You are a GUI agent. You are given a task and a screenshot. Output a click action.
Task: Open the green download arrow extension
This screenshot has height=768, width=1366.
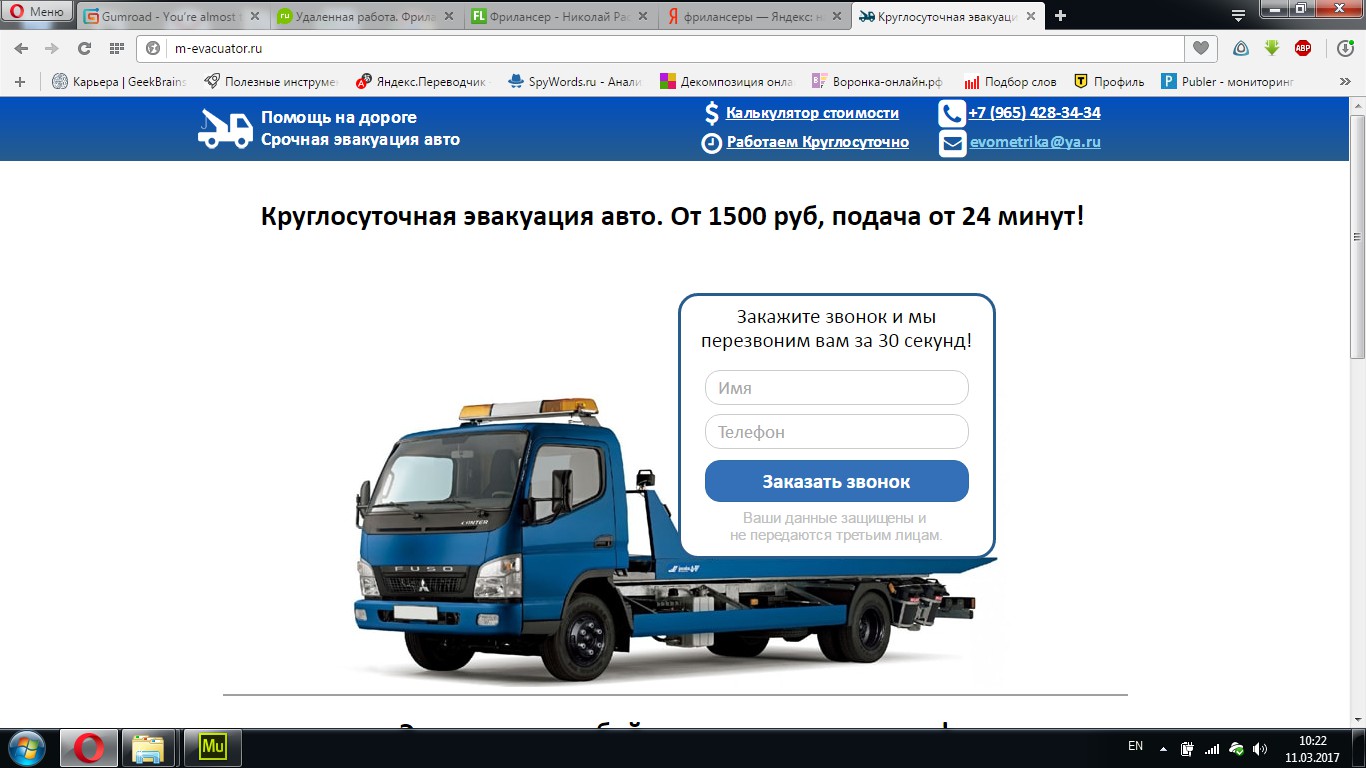pyautogui.click(x=1272, y=48)
